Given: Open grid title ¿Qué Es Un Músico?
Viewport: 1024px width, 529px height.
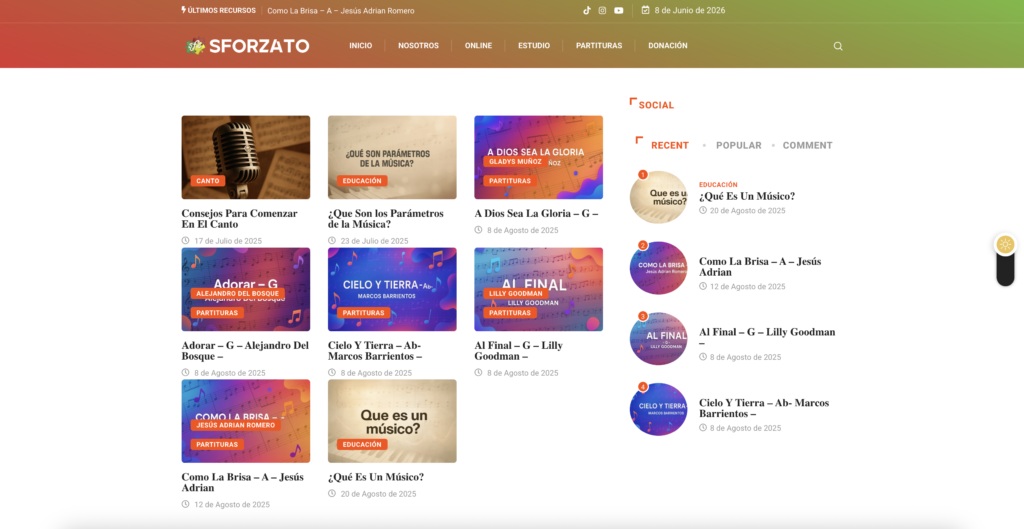Looking at the screenshot, I should tap(376, 477).
